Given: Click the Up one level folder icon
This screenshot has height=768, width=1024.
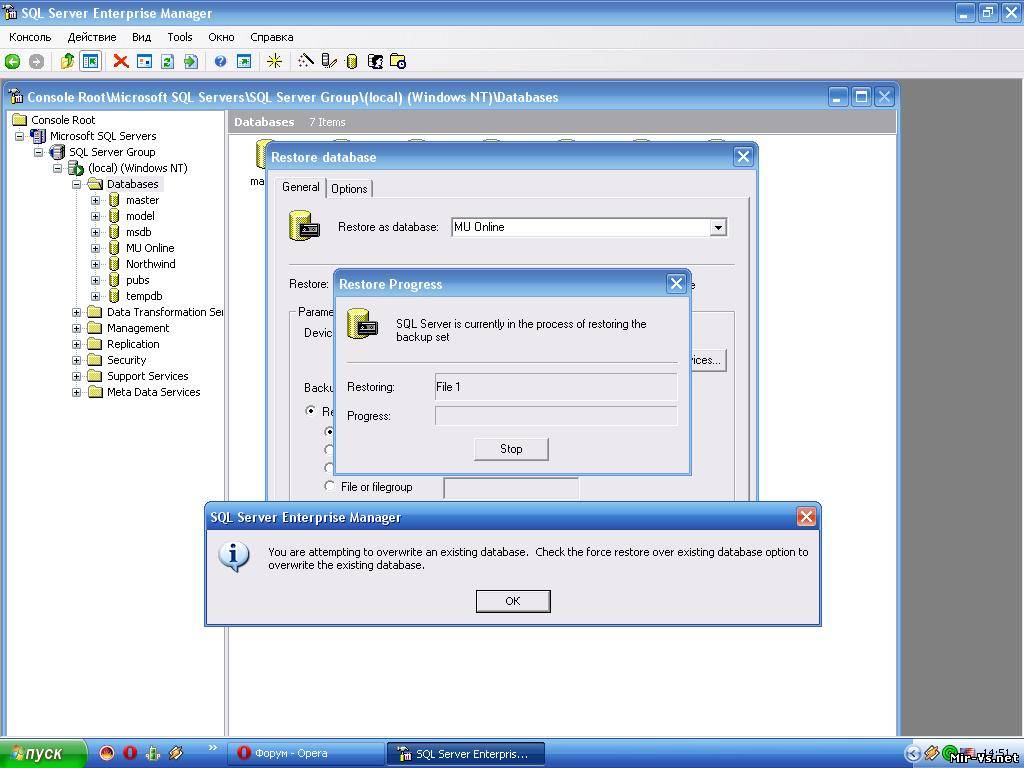Looking at the screenshot, I should (x=67, y=62).
